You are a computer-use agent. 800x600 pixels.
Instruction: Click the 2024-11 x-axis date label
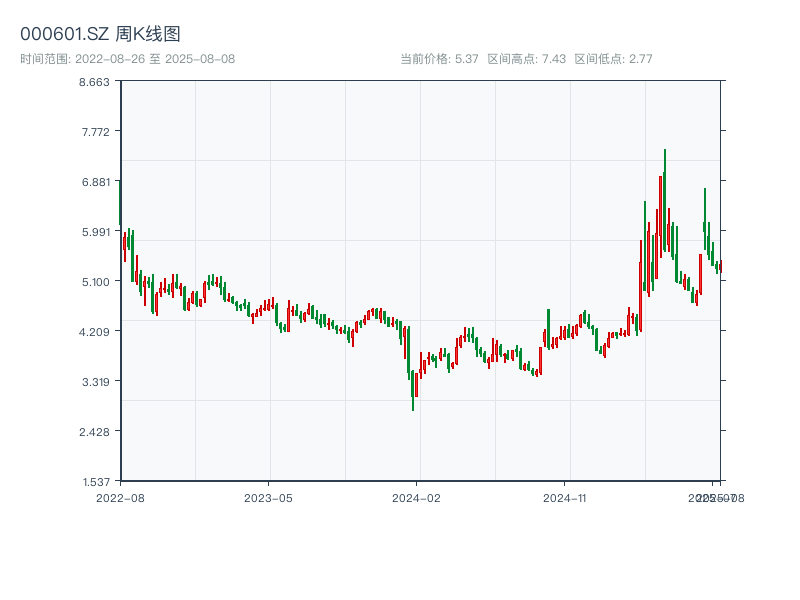tap(565, 497)
